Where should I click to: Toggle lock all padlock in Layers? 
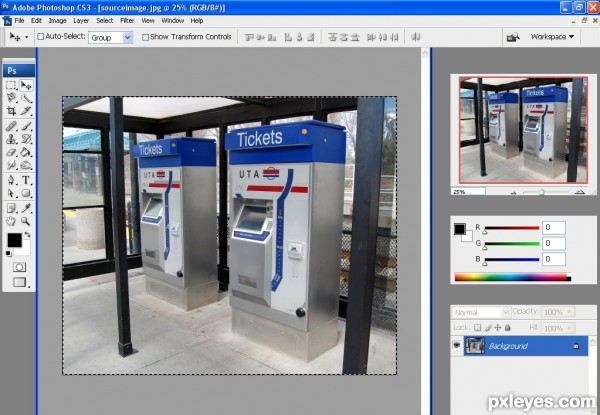[508, 327]
